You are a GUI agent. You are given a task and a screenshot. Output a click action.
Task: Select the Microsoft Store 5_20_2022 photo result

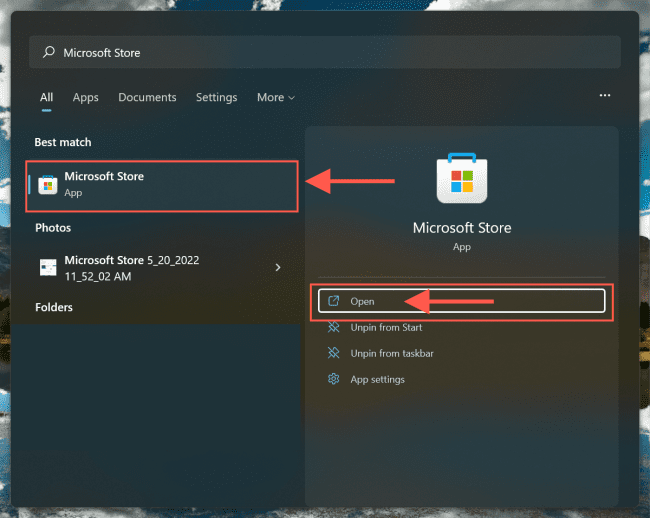150,267
